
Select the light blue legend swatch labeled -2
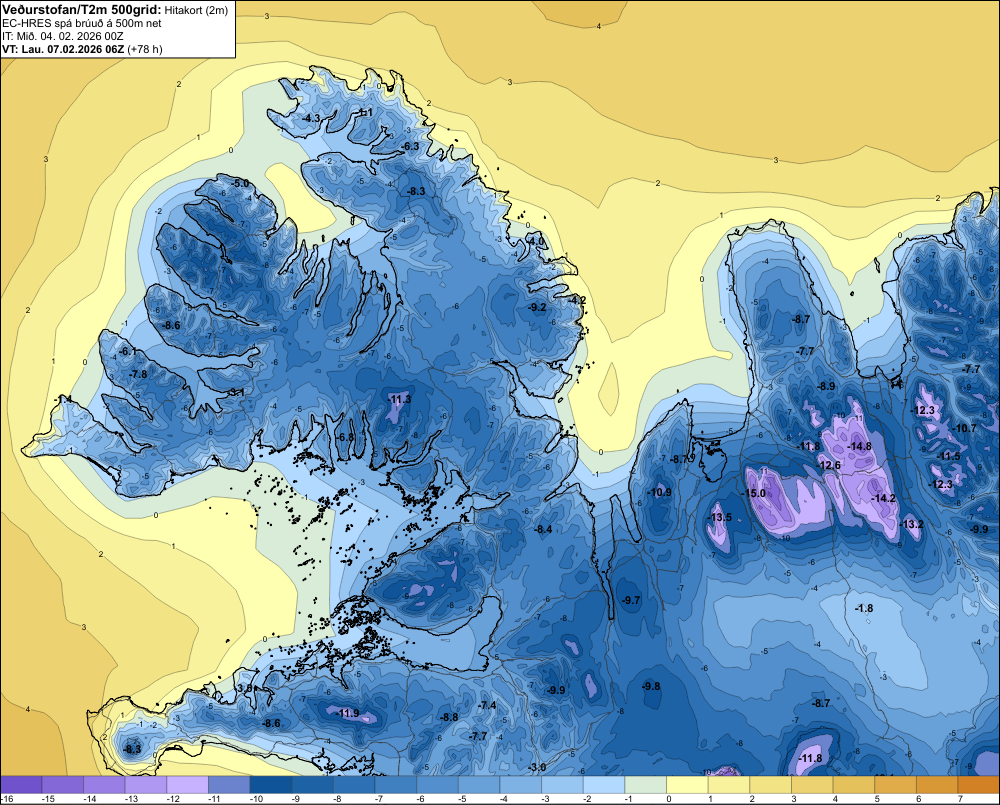pyautogui.click(x=603, y=785)
